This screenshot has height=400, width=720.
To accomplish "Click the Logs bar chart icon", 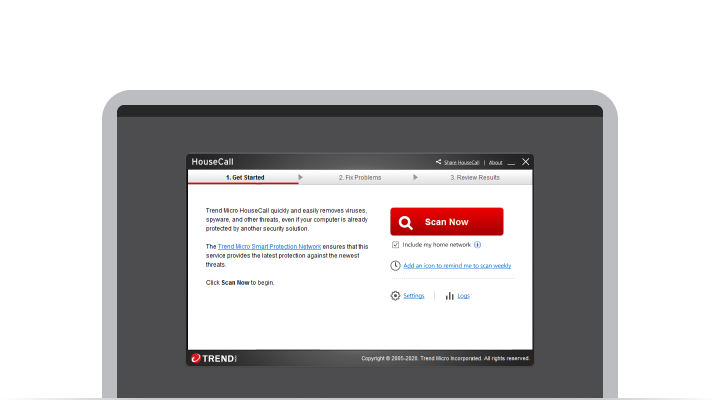I will pyautogui.click(x=450, y=296).
